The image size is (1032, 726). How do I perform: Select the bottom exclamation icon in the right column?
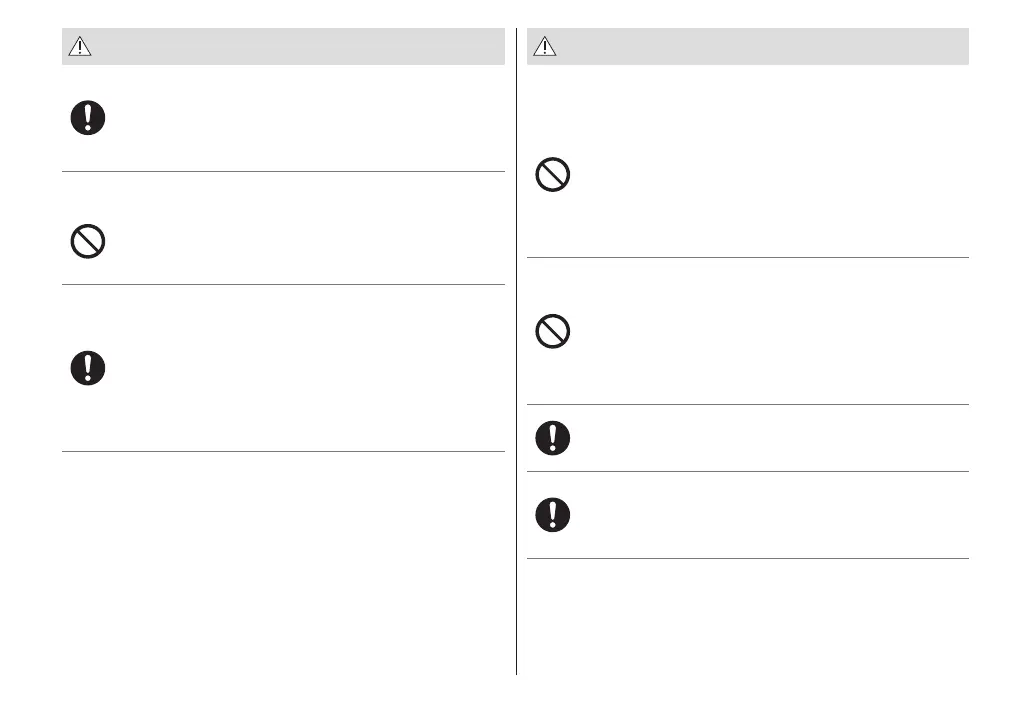coord(553,515)
